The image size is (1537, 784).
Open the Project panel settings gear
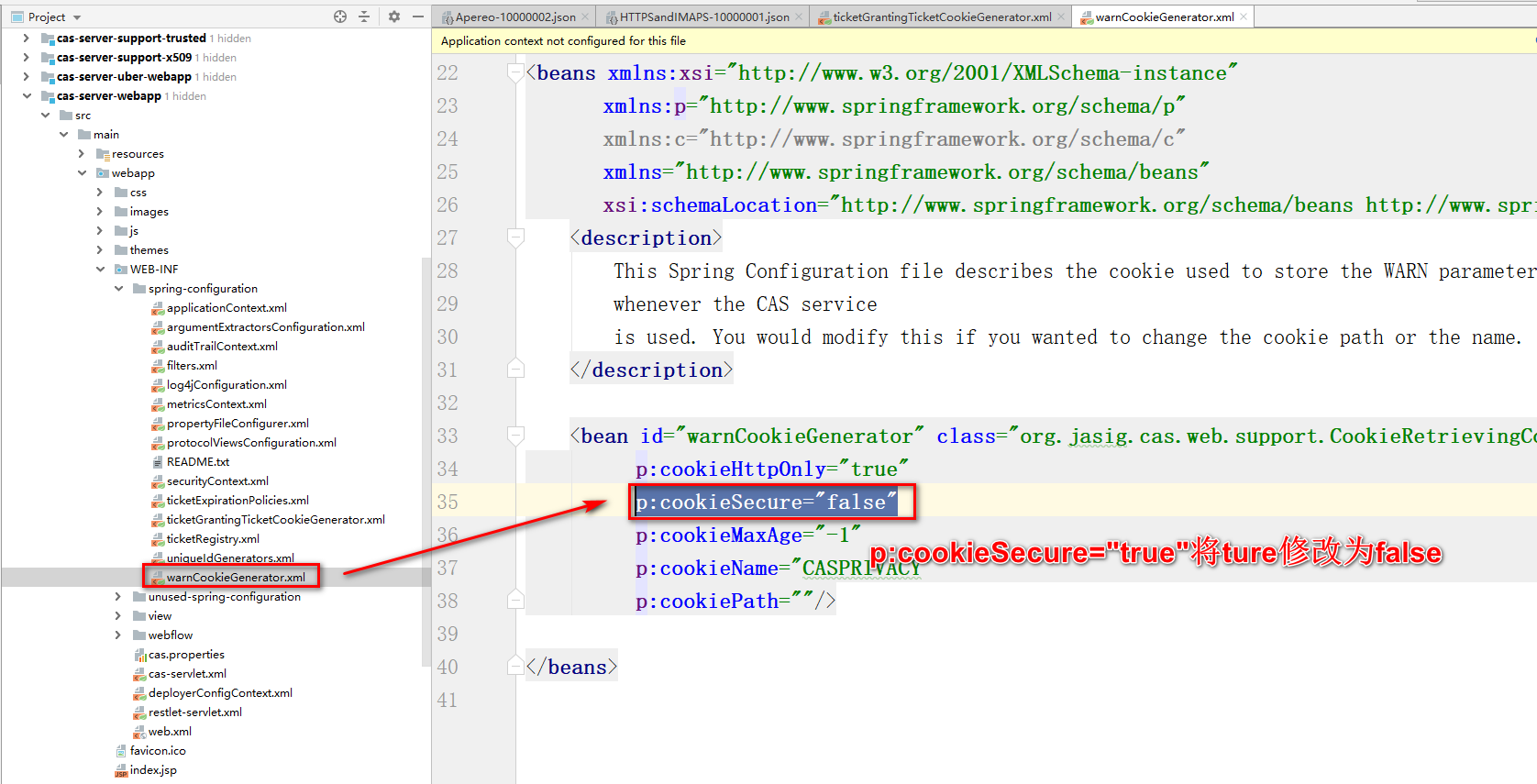pyautogui.click(x=394, y=17)
